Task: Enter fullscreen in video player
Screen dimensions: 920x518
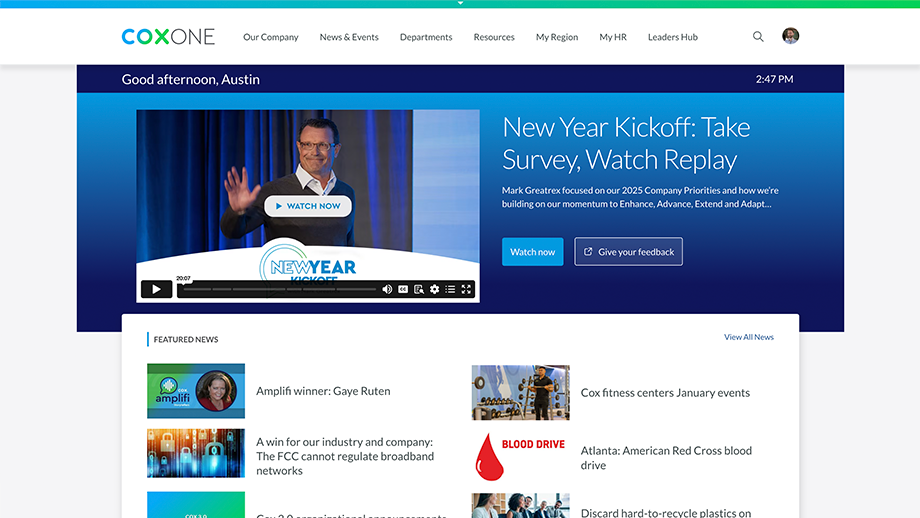Action: (x=466, y=289)
